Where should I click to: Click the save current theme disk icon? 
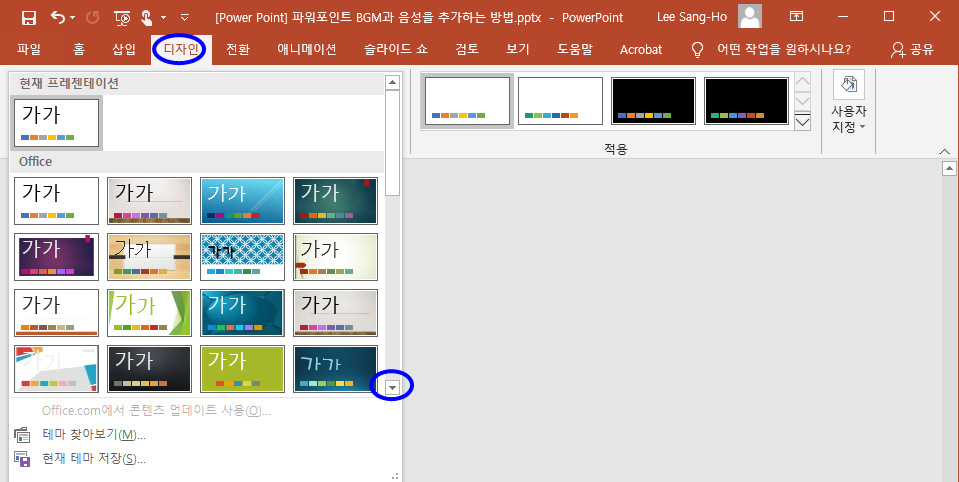click(22, 459)
